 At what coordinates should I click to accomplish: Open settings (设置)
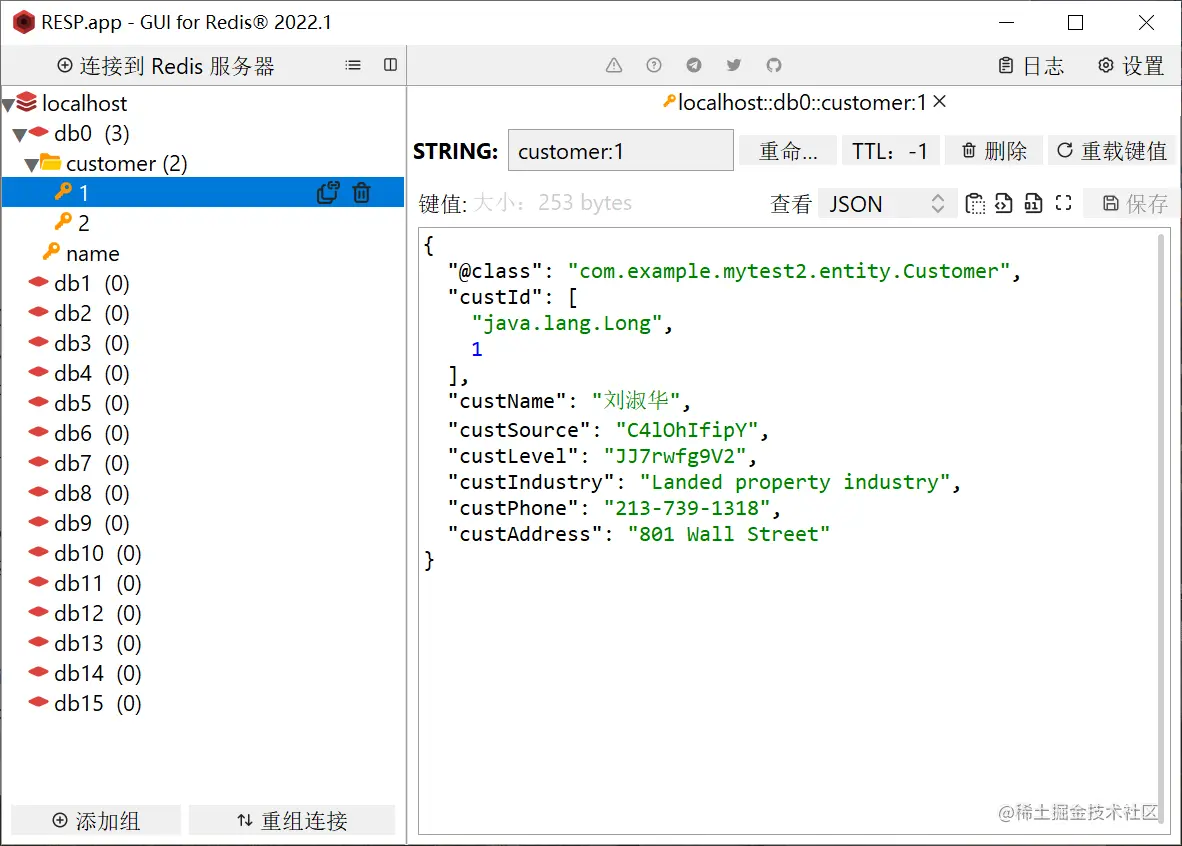click(x=1131, y=66)
